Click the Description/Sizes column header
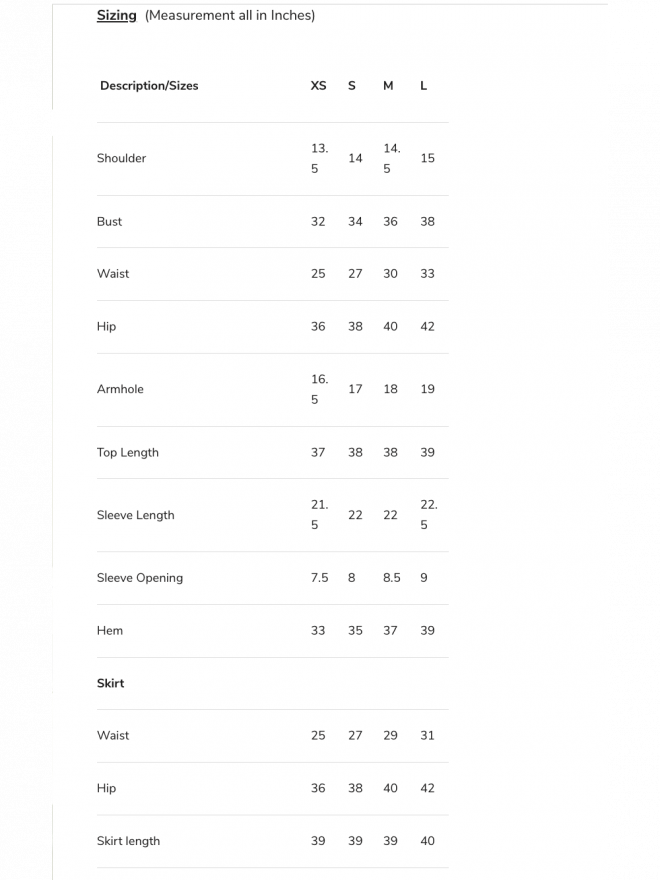 (149, 86)
